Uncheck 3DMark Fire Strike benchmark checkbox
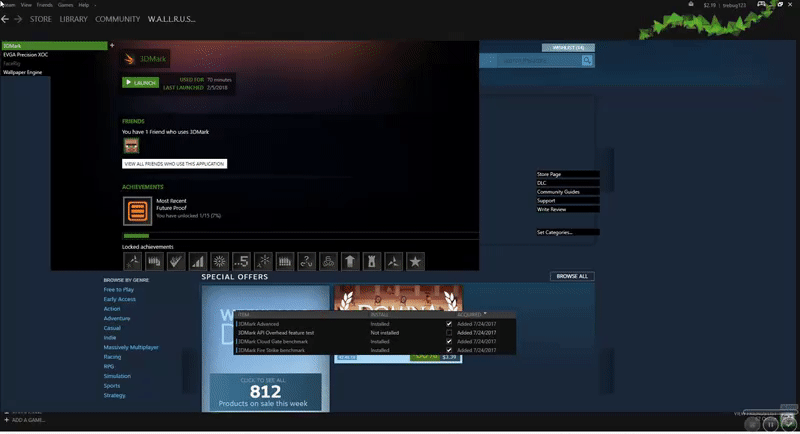The height and width of the screenshot is (434, 800). point(449,350)
